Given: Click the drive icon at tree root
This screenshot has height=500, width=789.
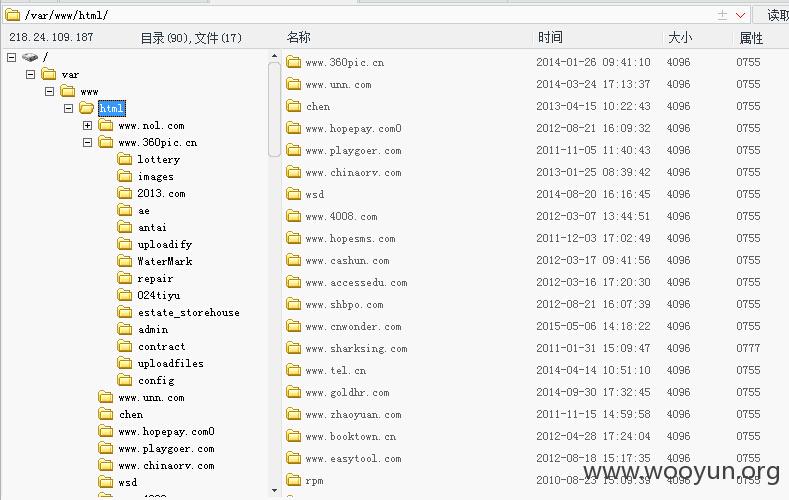Looking at the screenshot, I should pos(30,57).
